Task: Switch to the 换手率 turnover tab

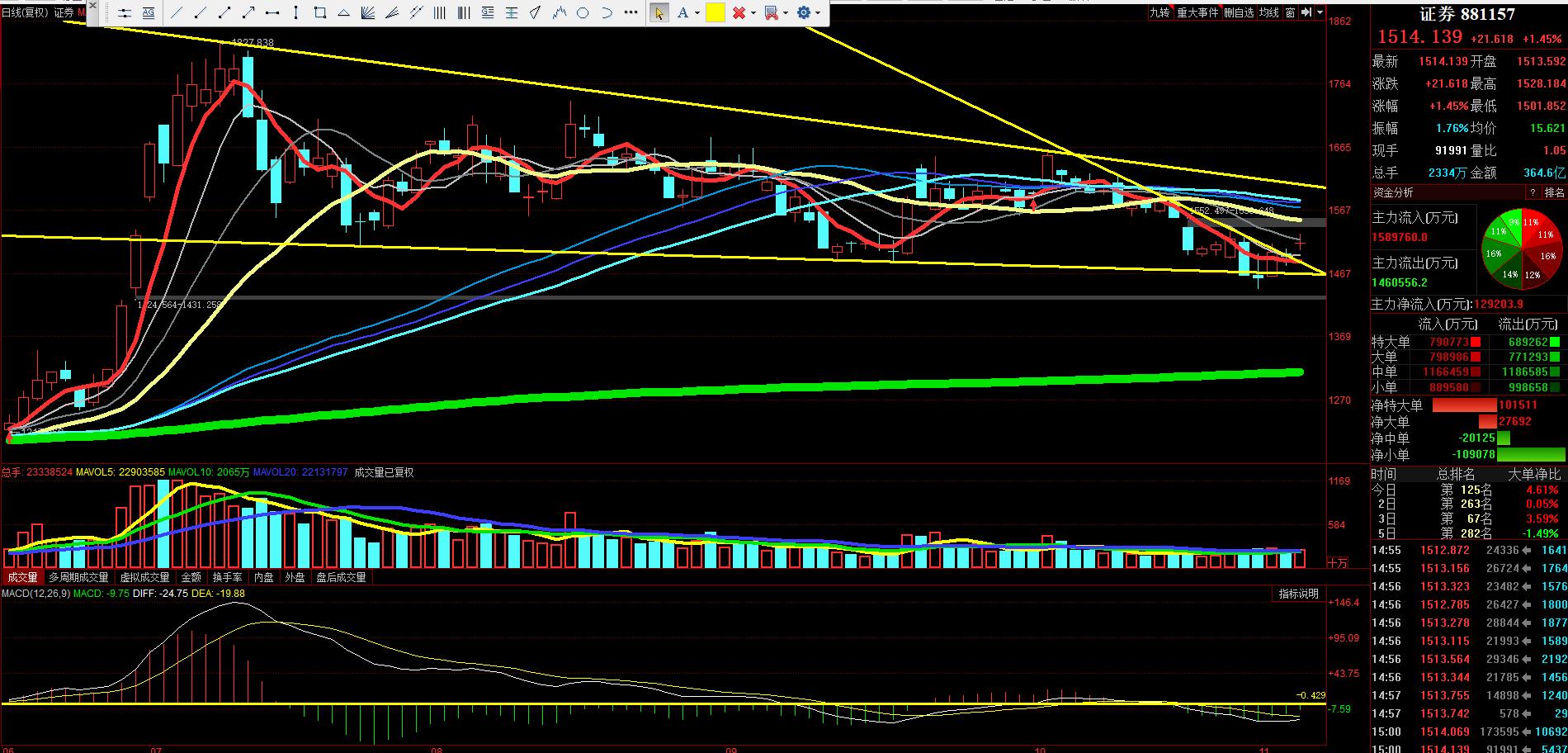Action: [227, 577]
